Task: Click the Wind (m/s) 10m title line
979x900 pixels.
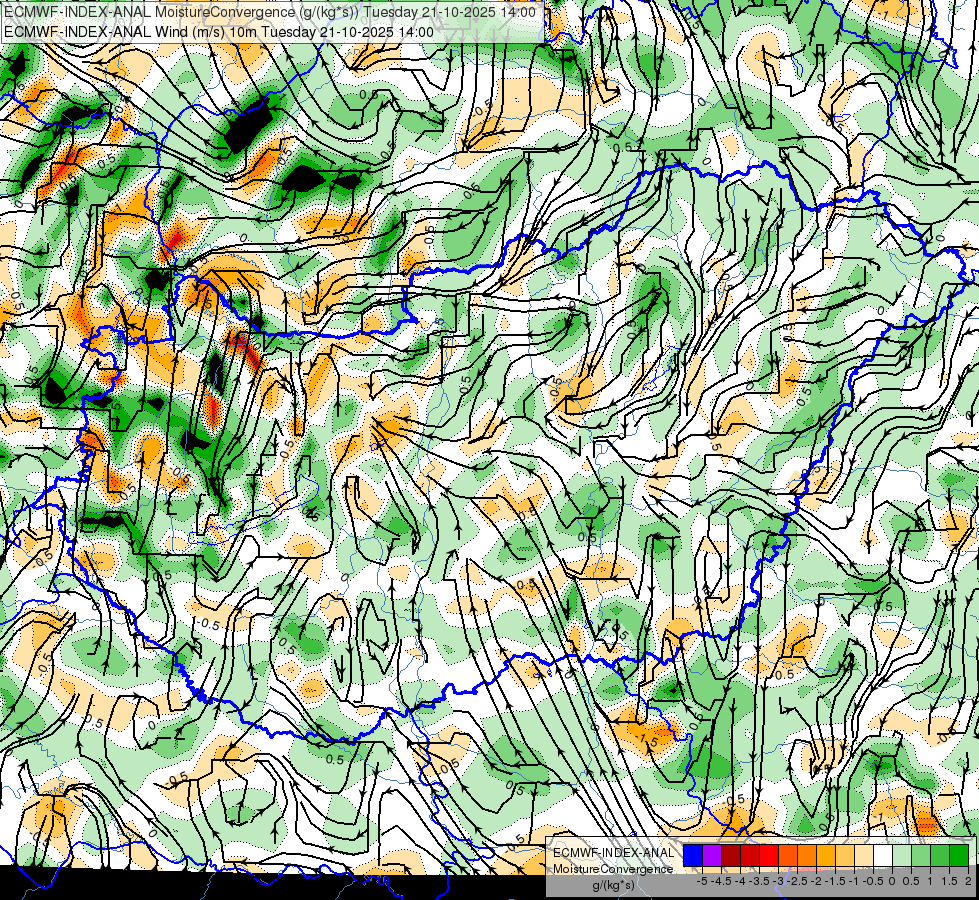Action: point(219,31)
